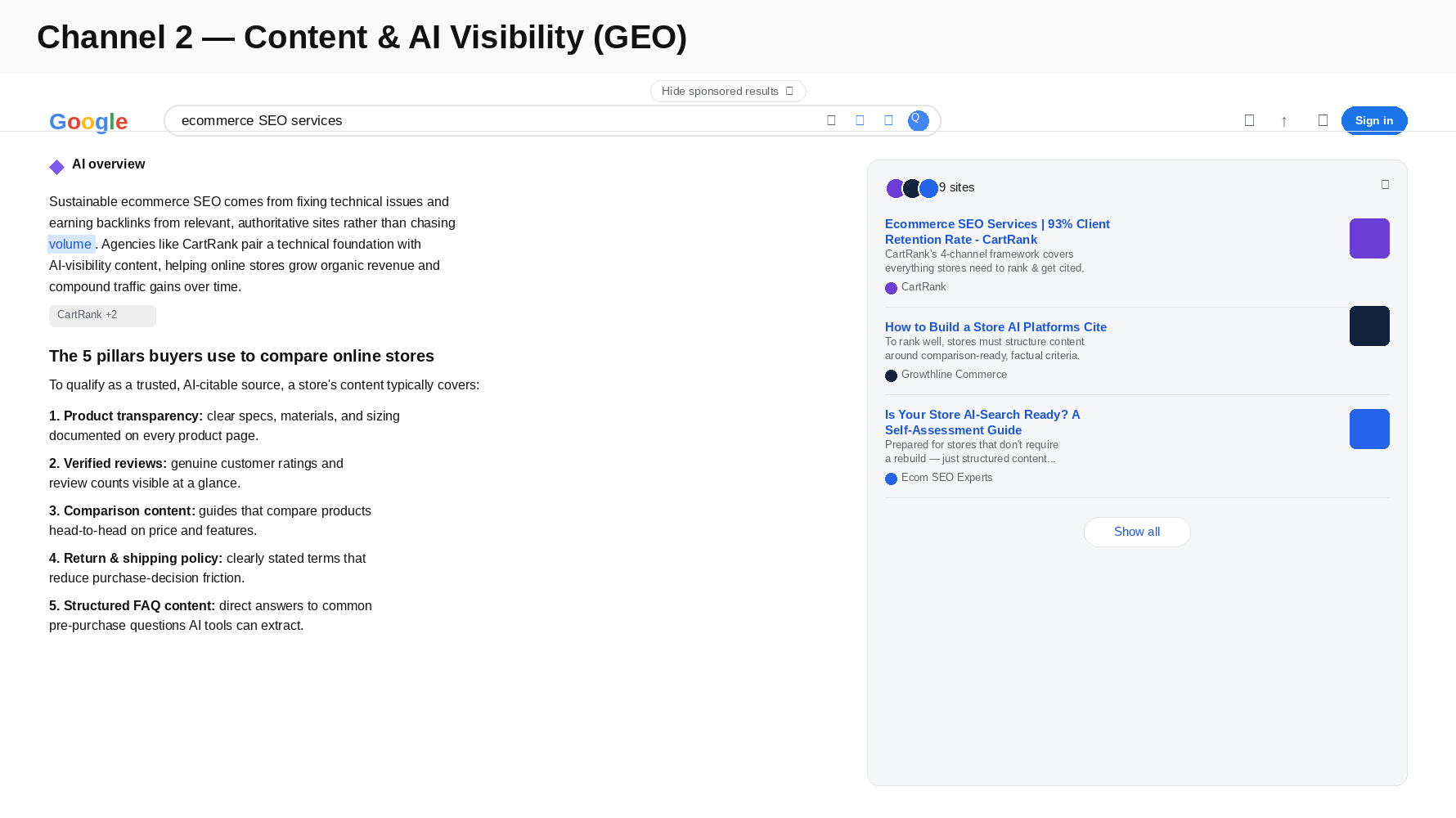
Task: Click the '3. Comparison content:' list item
Action: (x=210, y=520)
